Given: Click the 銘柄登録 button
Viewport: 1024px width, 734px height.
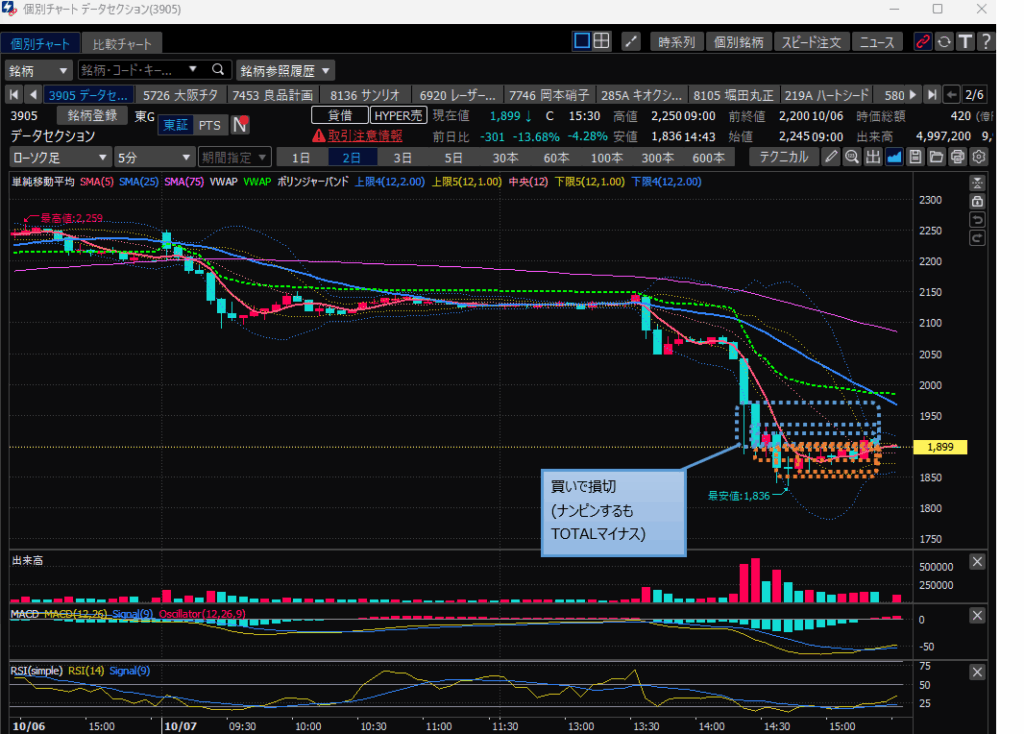Looking at the screenshot, I should pyautogui.click(x=94, y=116).
